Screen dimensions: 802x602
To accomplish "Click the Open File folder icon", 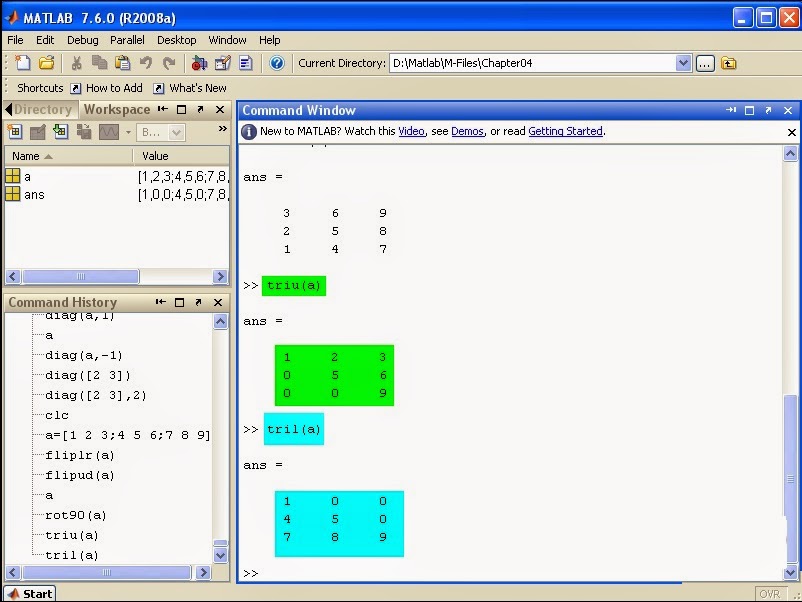I will (47, 63).
